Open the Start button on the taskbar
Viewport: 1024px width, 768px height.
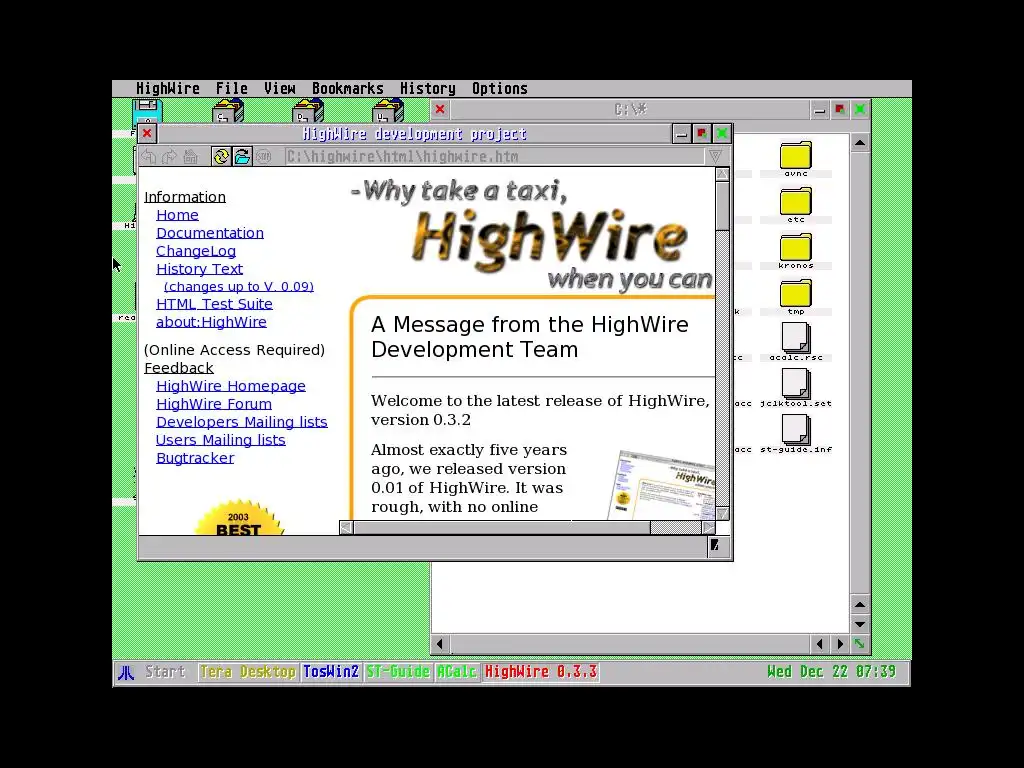[165, 672]
